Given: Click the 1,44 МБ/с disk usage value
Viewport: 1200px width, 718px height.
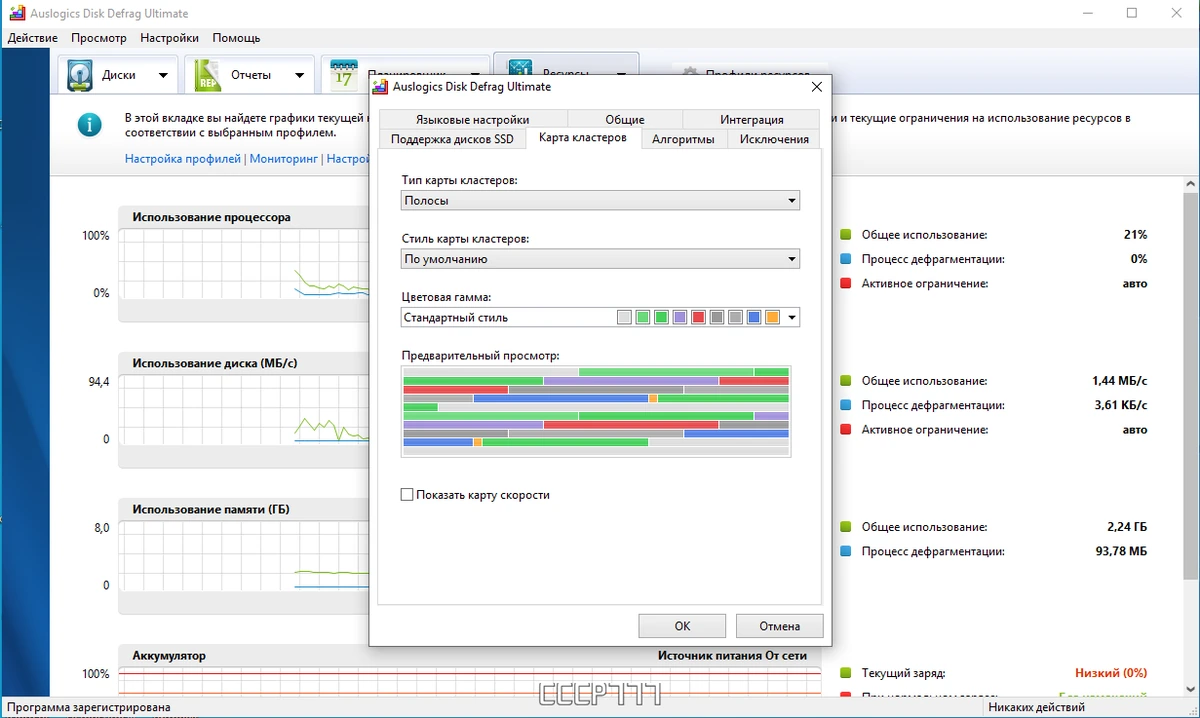Looking at the screenshot, I should (1119, 381).
